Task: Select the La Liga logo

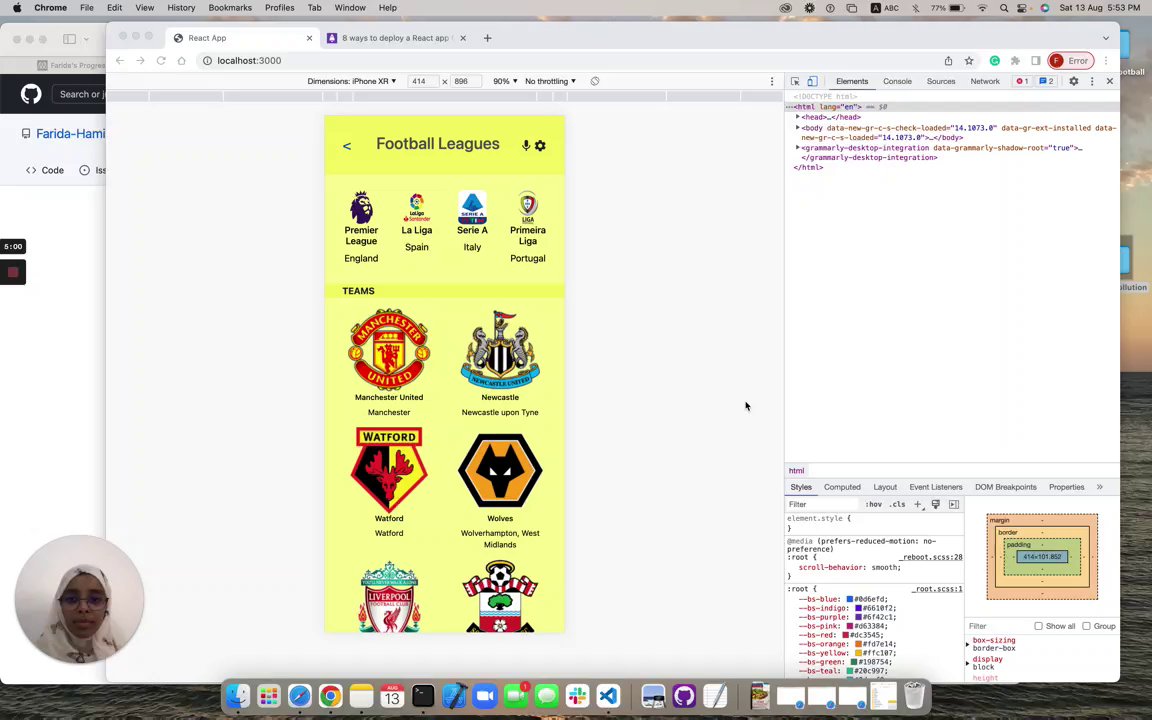Action: pos(417,207)
